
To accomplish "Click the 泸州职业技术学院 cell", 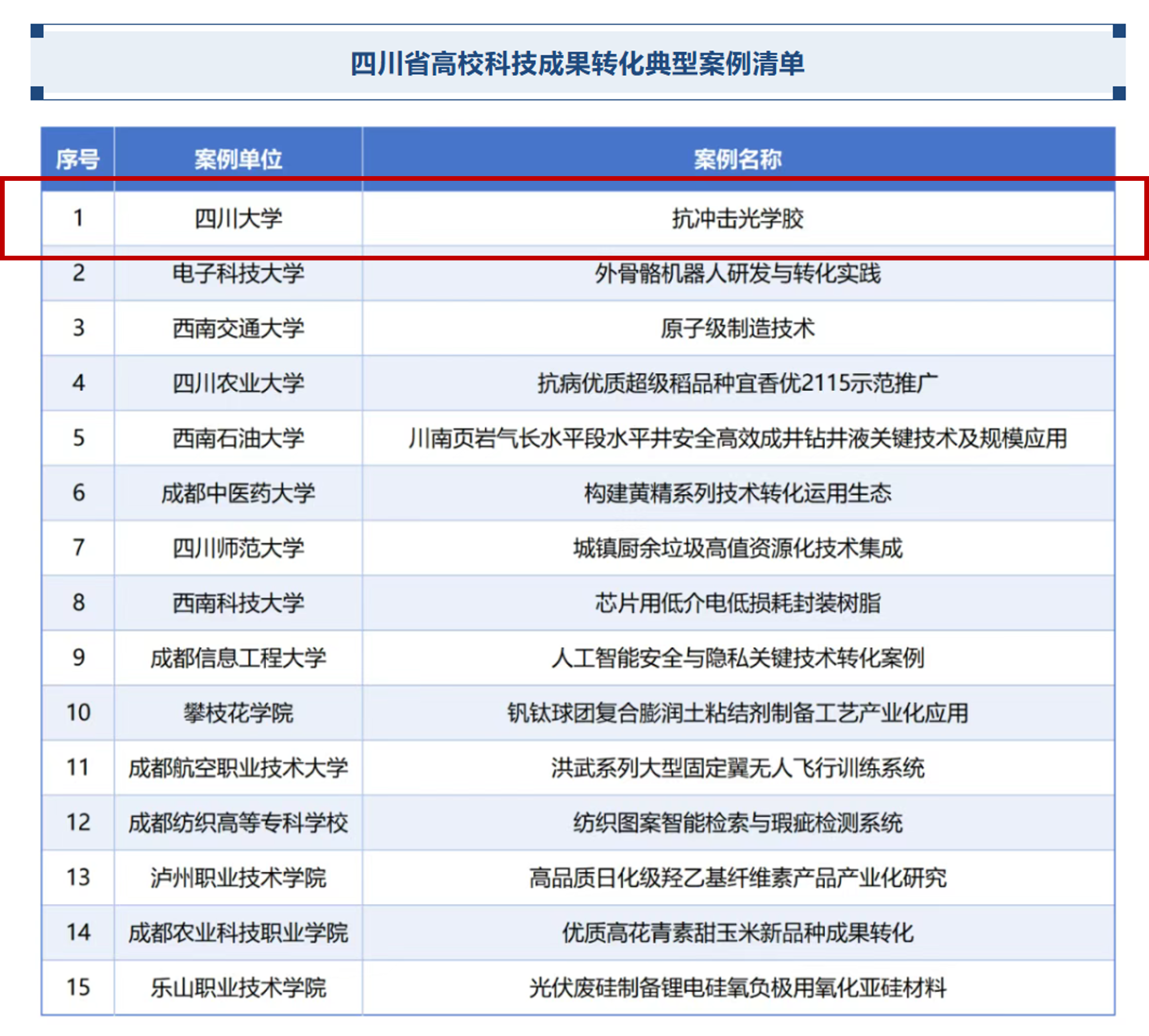I will pyautogui.click(x=238, y=878).
